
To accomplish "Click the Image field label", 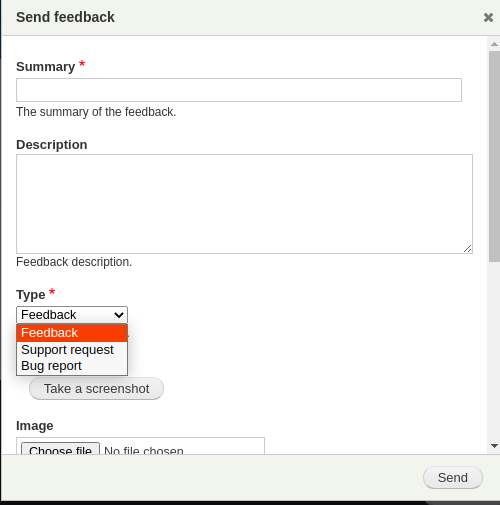I will [35, 426].
